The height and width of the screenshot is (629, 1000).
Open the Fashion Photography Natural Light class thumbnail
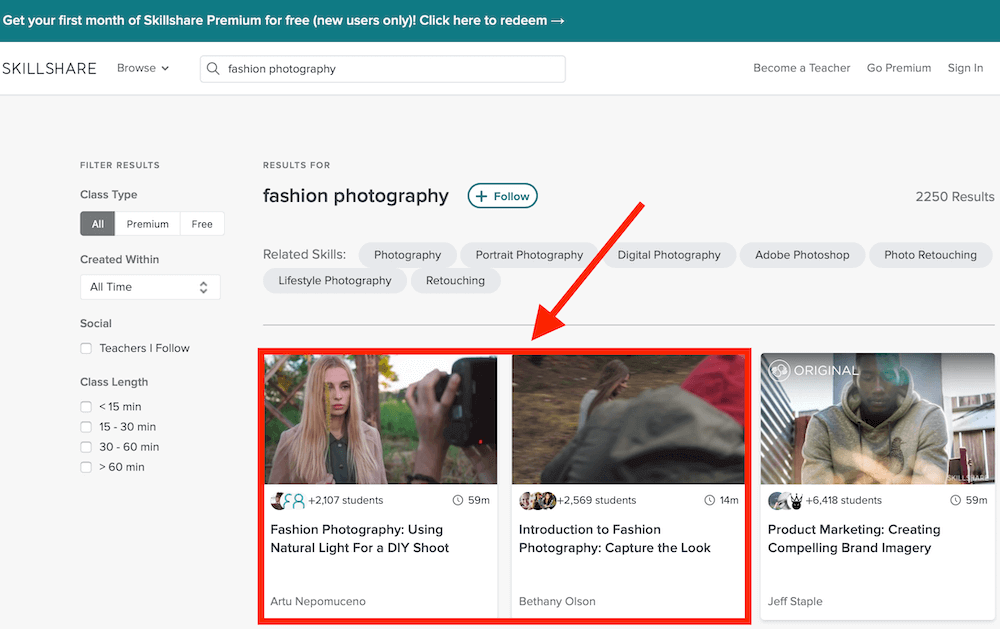(x=381, y=420)
